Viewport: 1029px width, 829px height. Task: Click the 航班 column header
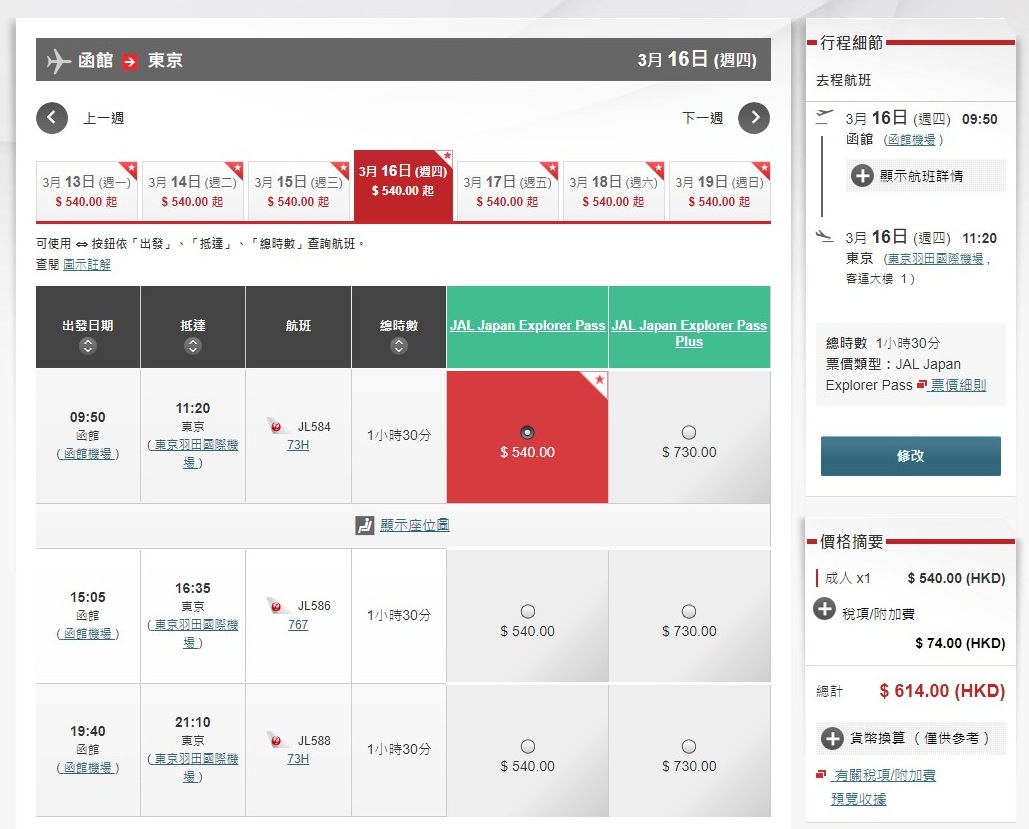(x=299, y=326)
